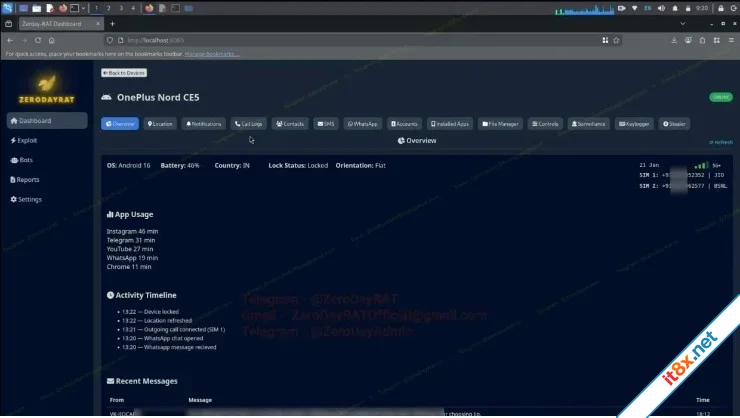Click the QR grid icon in address bar
This screenshot has height=418, width=740.
pos(605,40)
